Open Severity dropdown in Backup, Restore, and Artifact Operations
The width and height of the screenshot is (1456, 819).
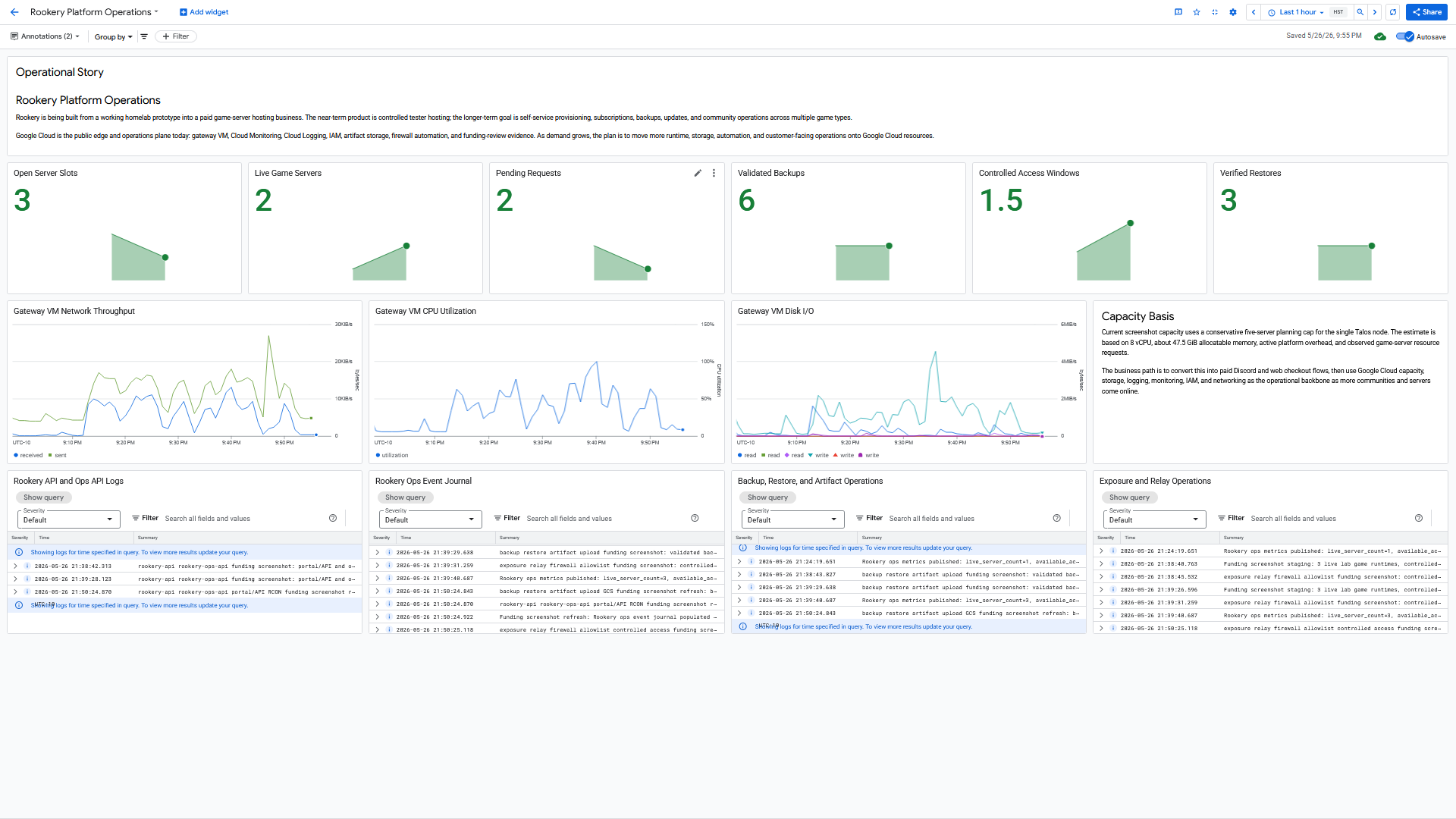(792, 519)
